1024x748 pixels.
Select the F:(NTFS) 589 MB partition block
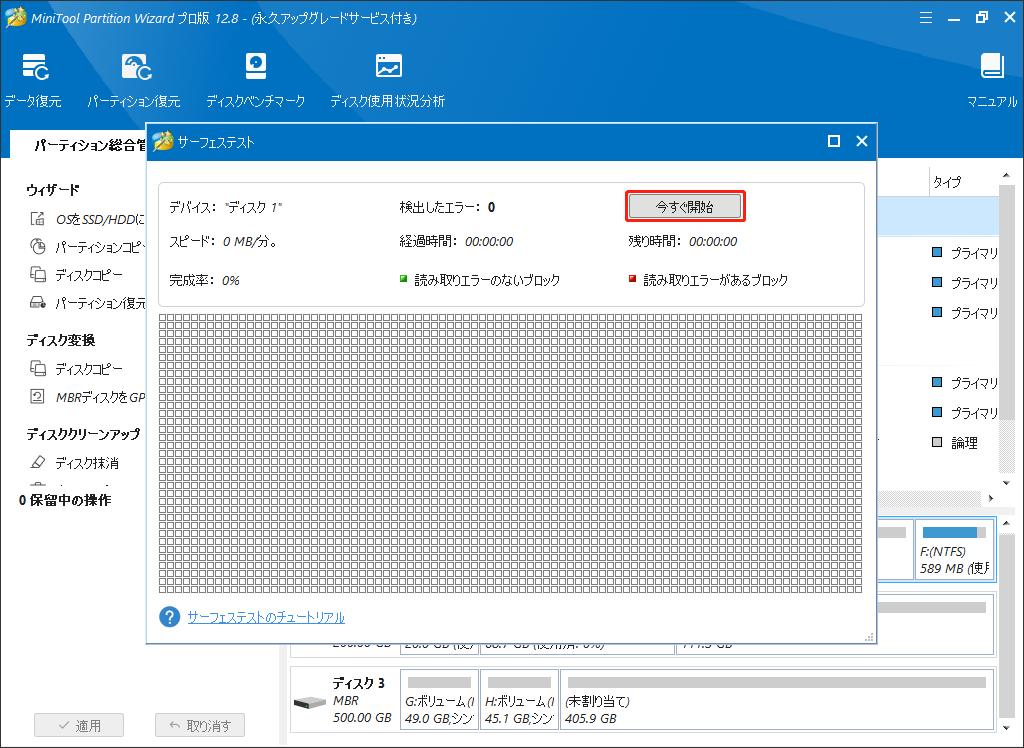[954, 550]
